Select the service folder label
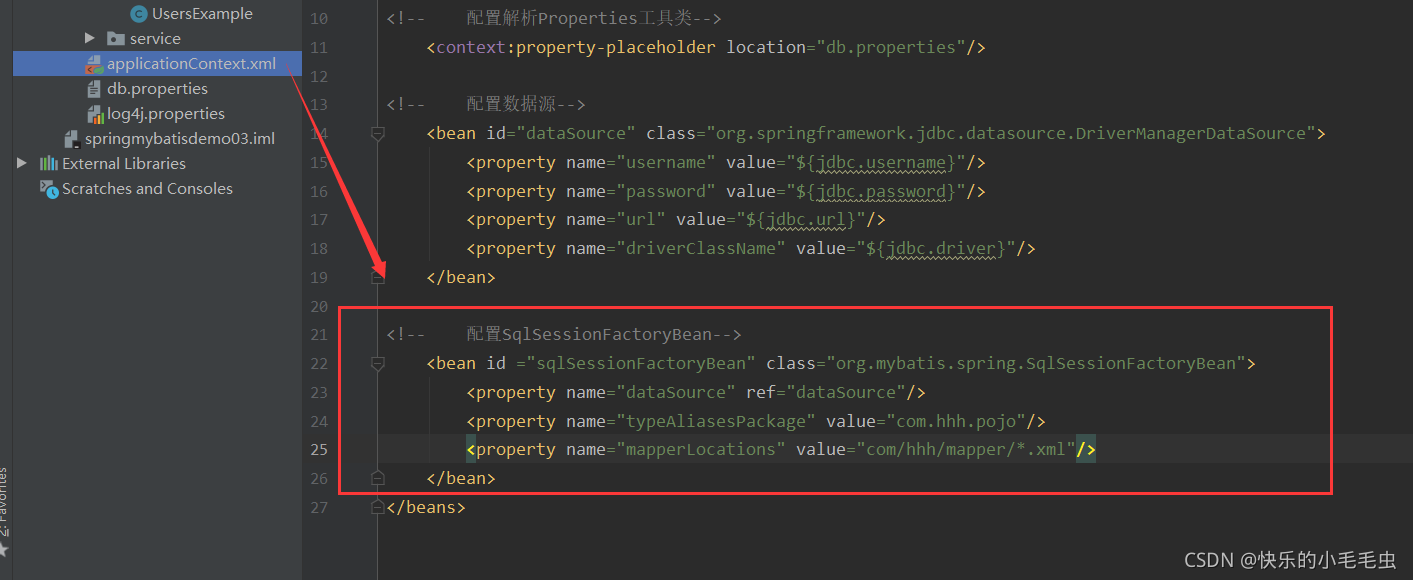 click(x=155, y=39)
